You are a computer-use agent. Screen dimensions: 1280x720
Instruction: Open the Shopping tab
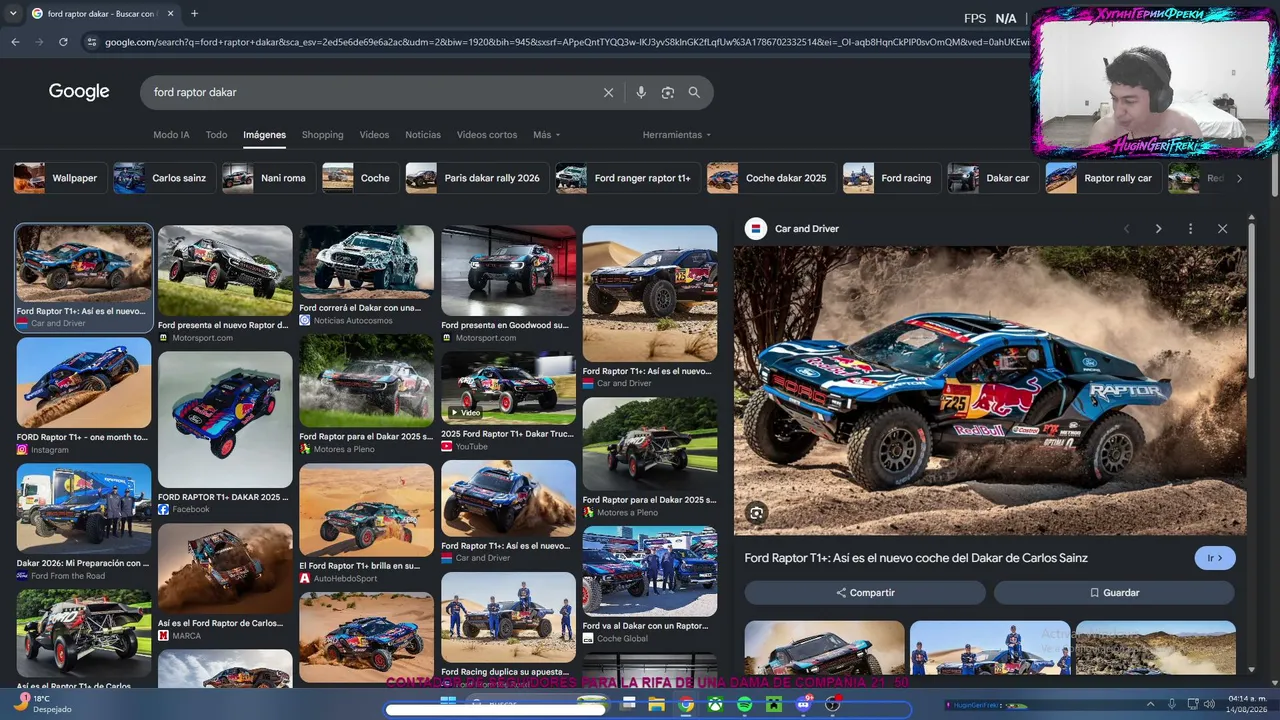pos(322,135)
